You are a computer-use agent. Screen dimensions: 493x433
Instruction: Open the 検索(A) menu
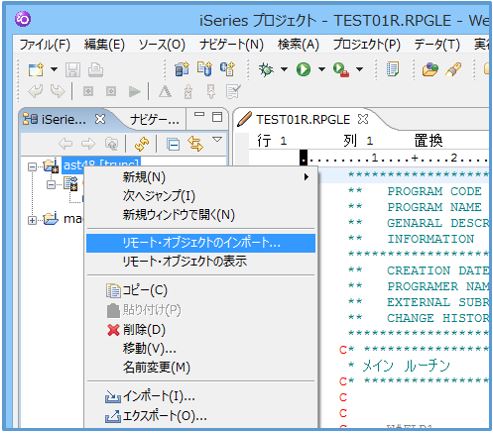click(298, 45)
